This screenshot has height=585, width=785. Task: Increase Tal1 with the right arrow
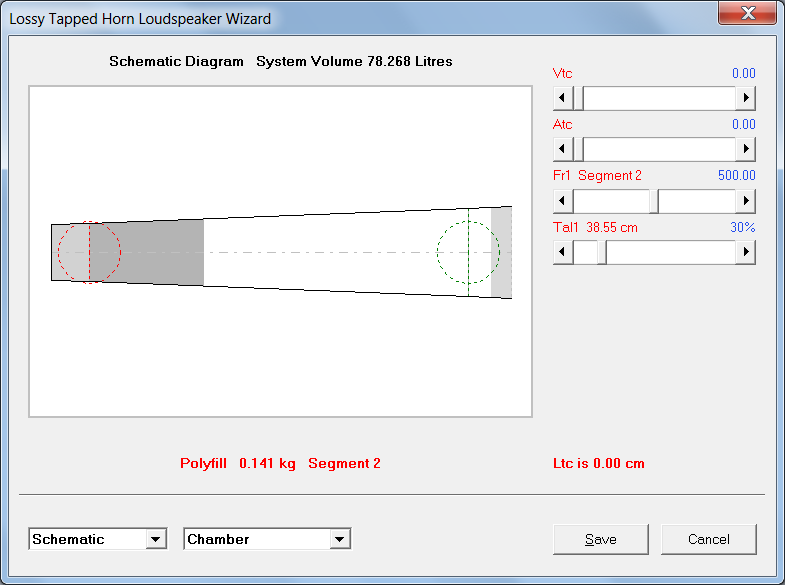pos(745,252)
